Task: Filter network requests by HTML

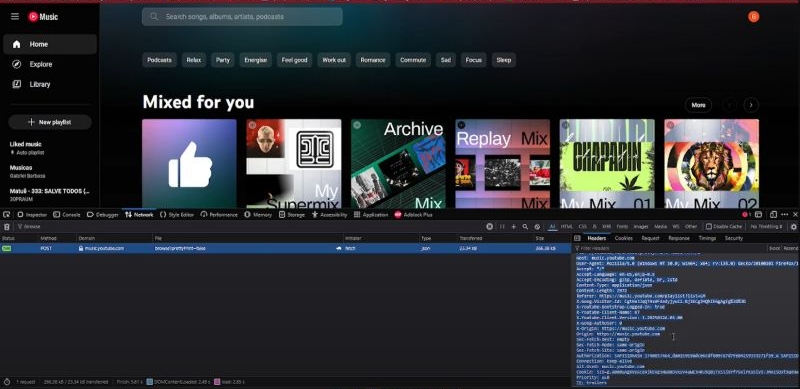Action: point(567,227)
